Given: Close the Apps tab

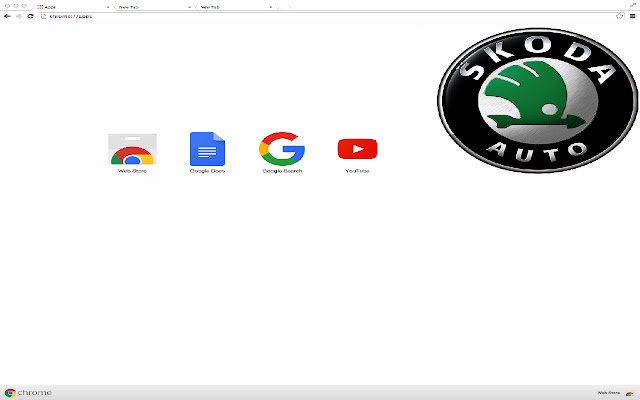Looking at the screenshot, I should pyautogui.click(x=108, y=7).
